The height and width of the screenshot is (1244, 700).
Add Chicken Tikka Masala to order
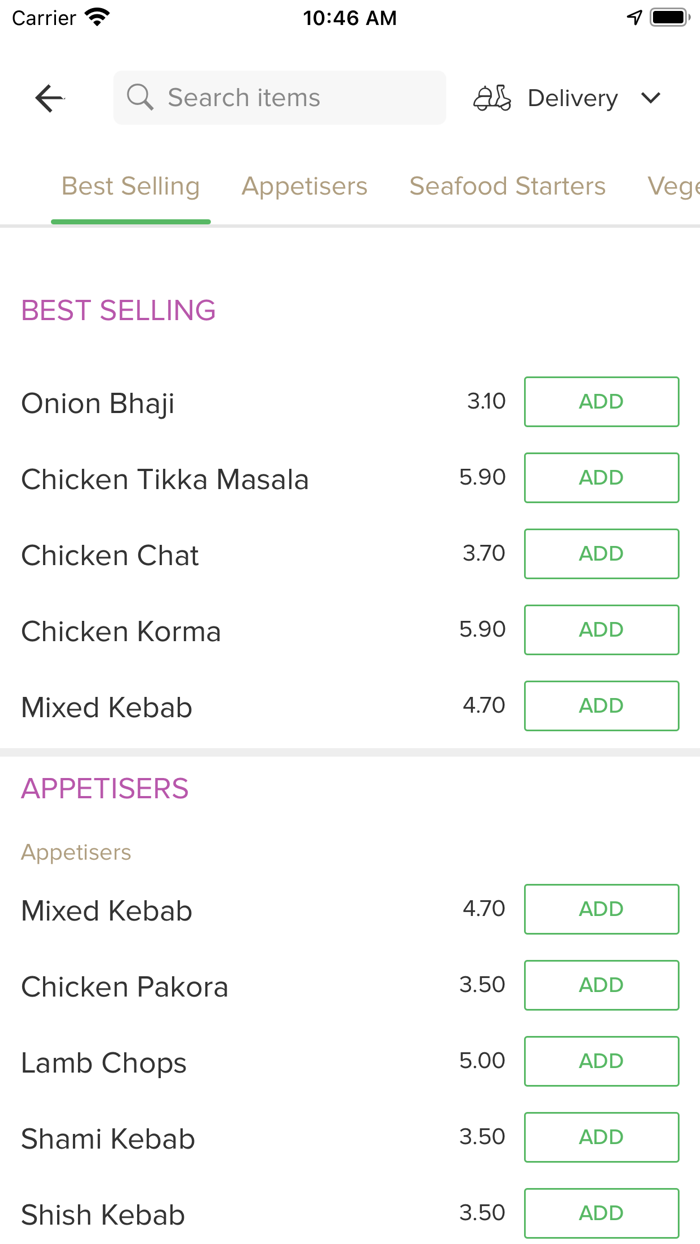coord(601,478)
